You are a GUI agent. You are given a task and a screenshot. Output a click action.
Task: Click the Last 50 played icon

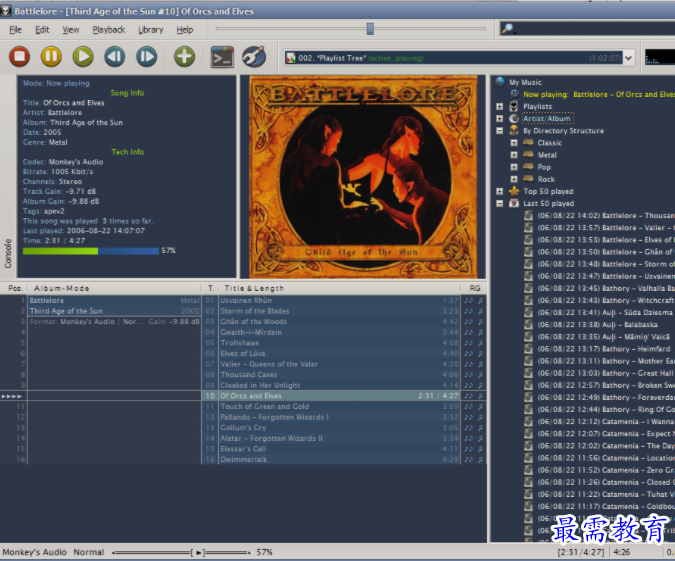click(x=514, y=203)
